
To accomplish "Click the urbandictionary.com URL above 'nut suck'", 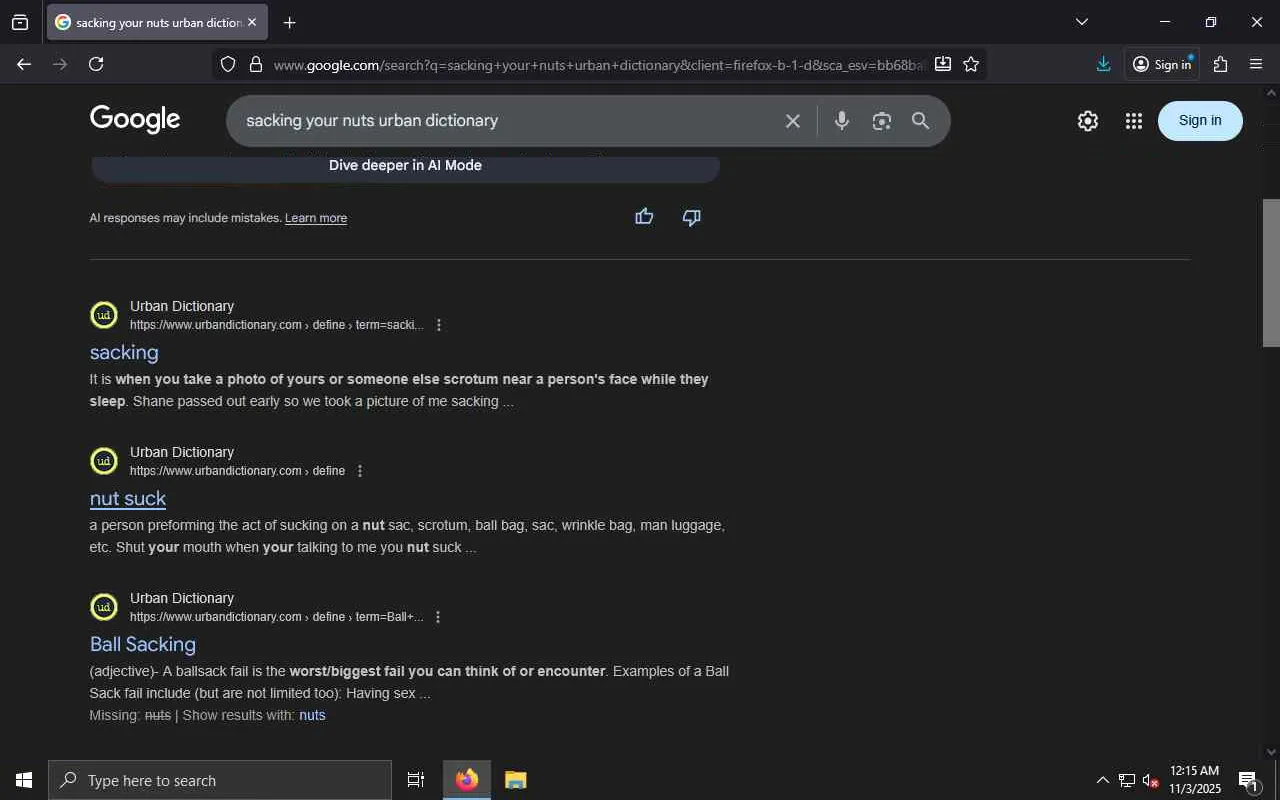I will pos(237,471).
